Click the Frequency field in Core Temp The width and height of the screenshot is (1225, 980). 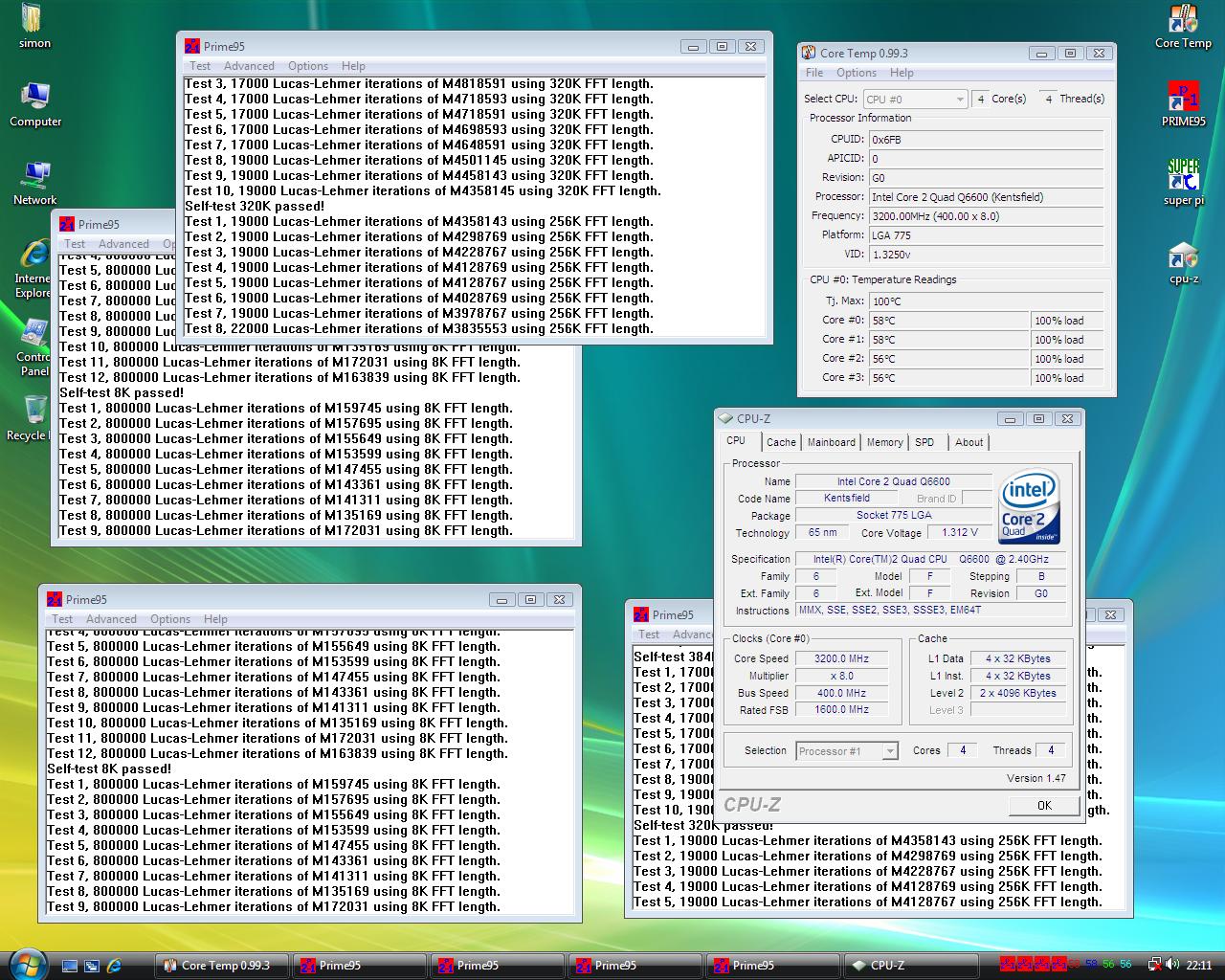click(986, 216)
